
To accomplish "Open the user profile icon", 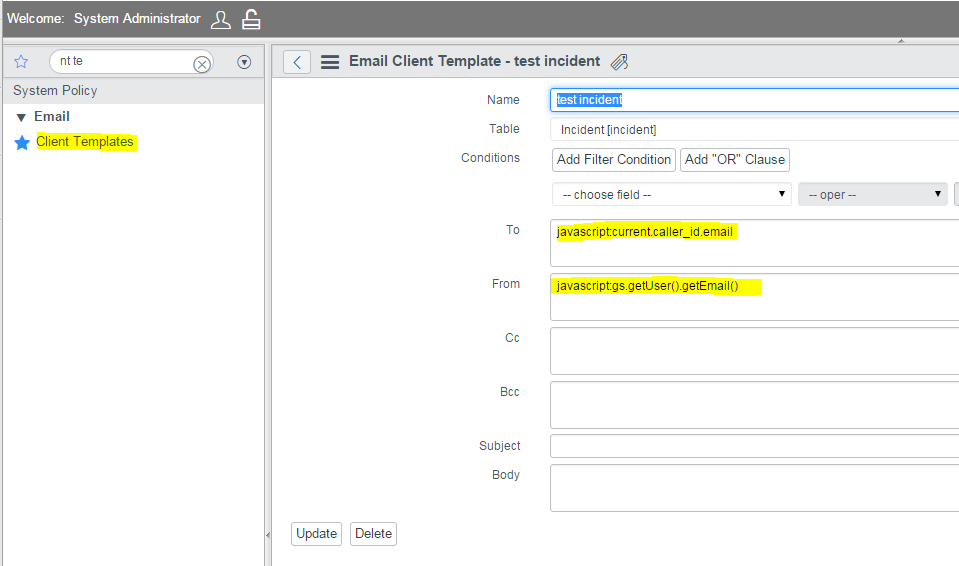I will click(221, 20).
